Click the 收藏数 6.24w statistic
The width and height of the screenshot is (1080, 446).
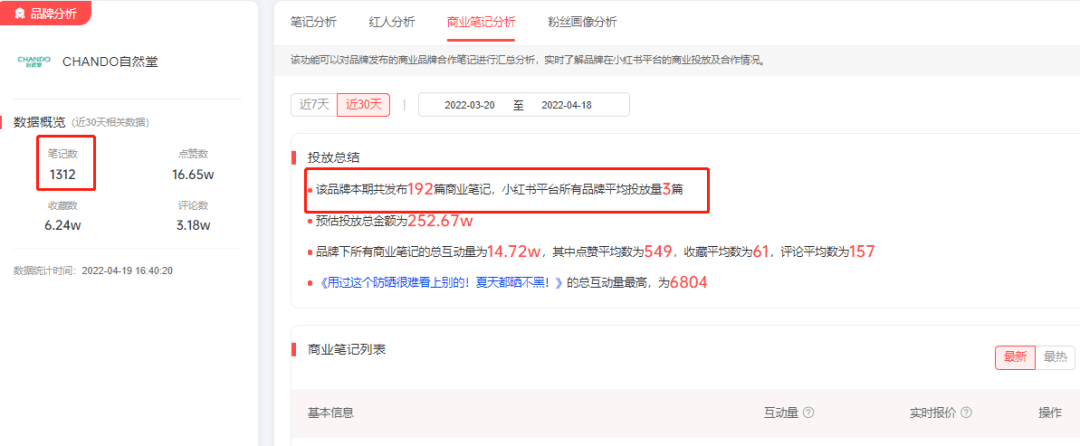[63, 216]
